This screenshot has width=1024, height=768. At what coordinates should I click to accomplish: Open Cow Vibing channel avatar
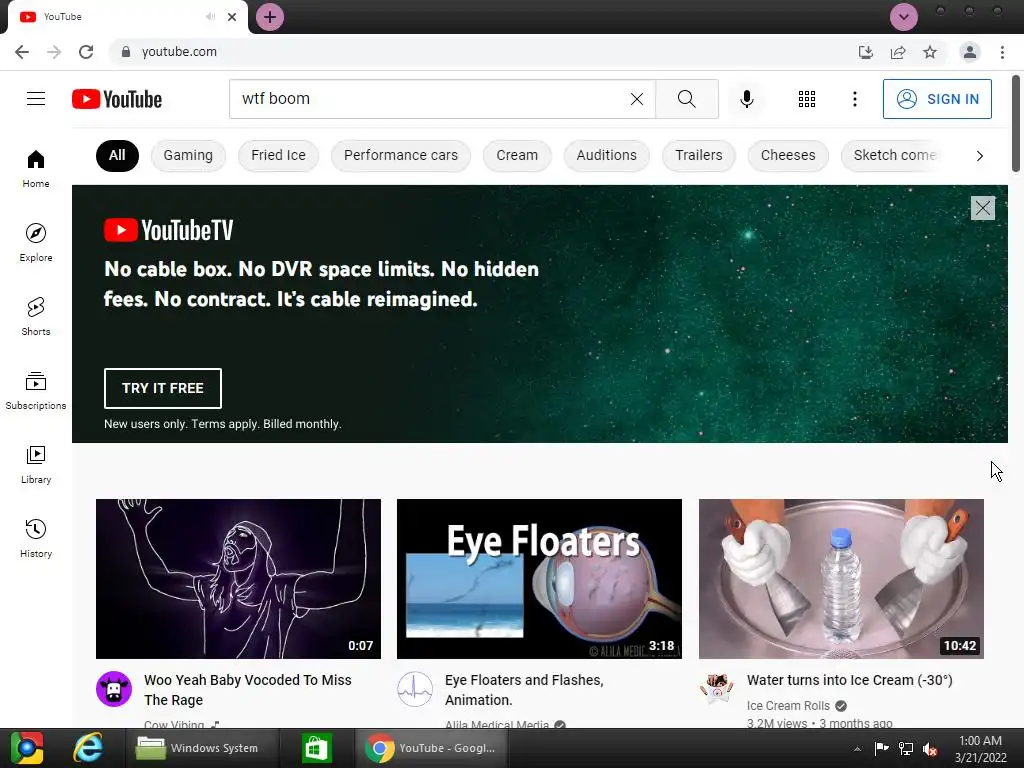[114, 689]
